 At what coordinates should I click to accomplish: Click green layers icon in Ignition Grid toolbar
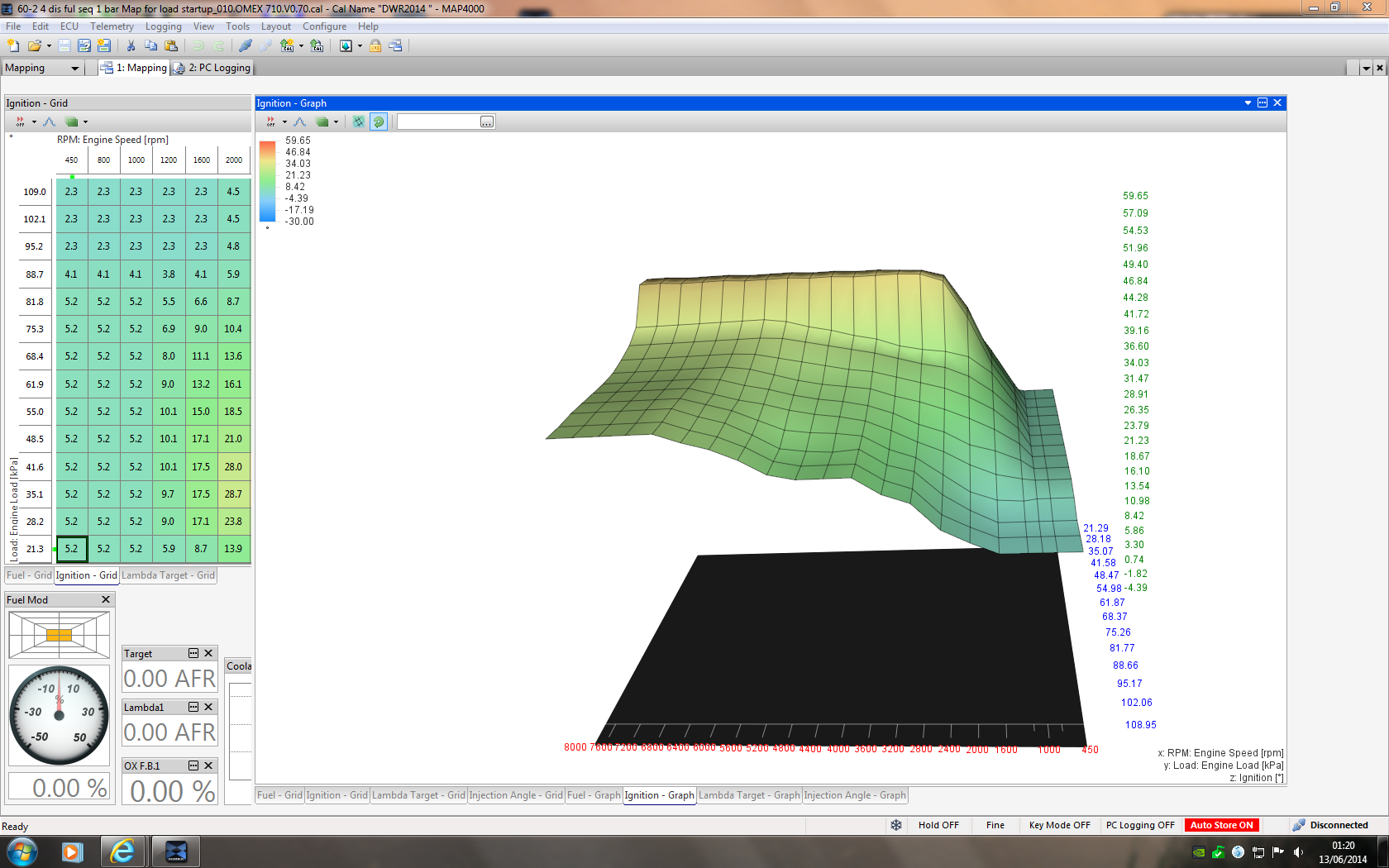(x=72, y=122)
